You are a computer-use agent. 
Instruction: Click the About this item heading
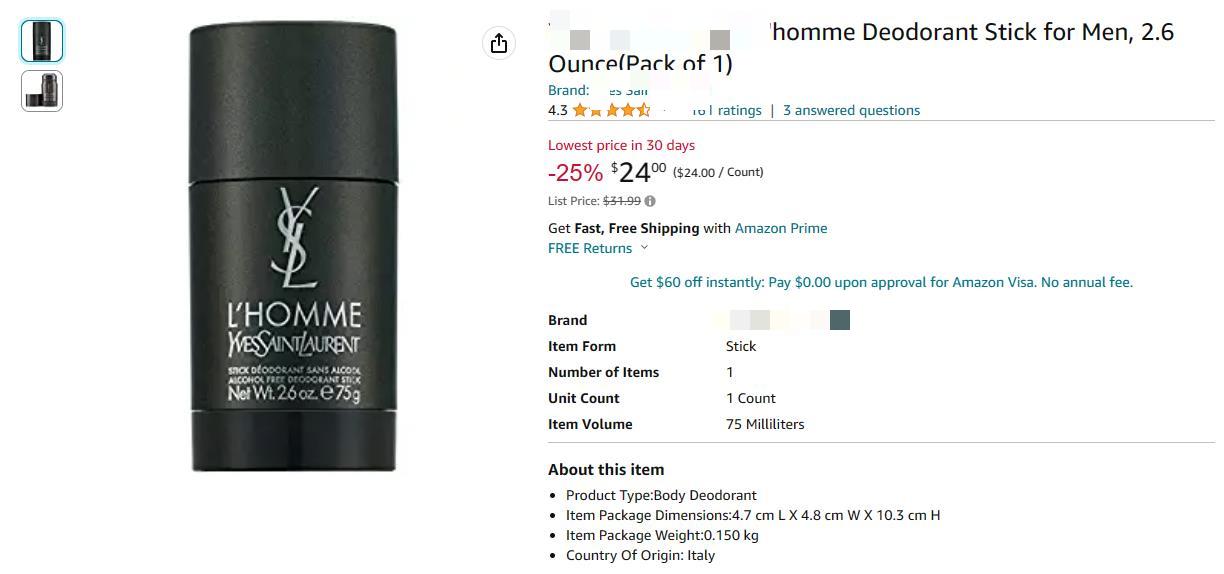click(x=606, y=469)
